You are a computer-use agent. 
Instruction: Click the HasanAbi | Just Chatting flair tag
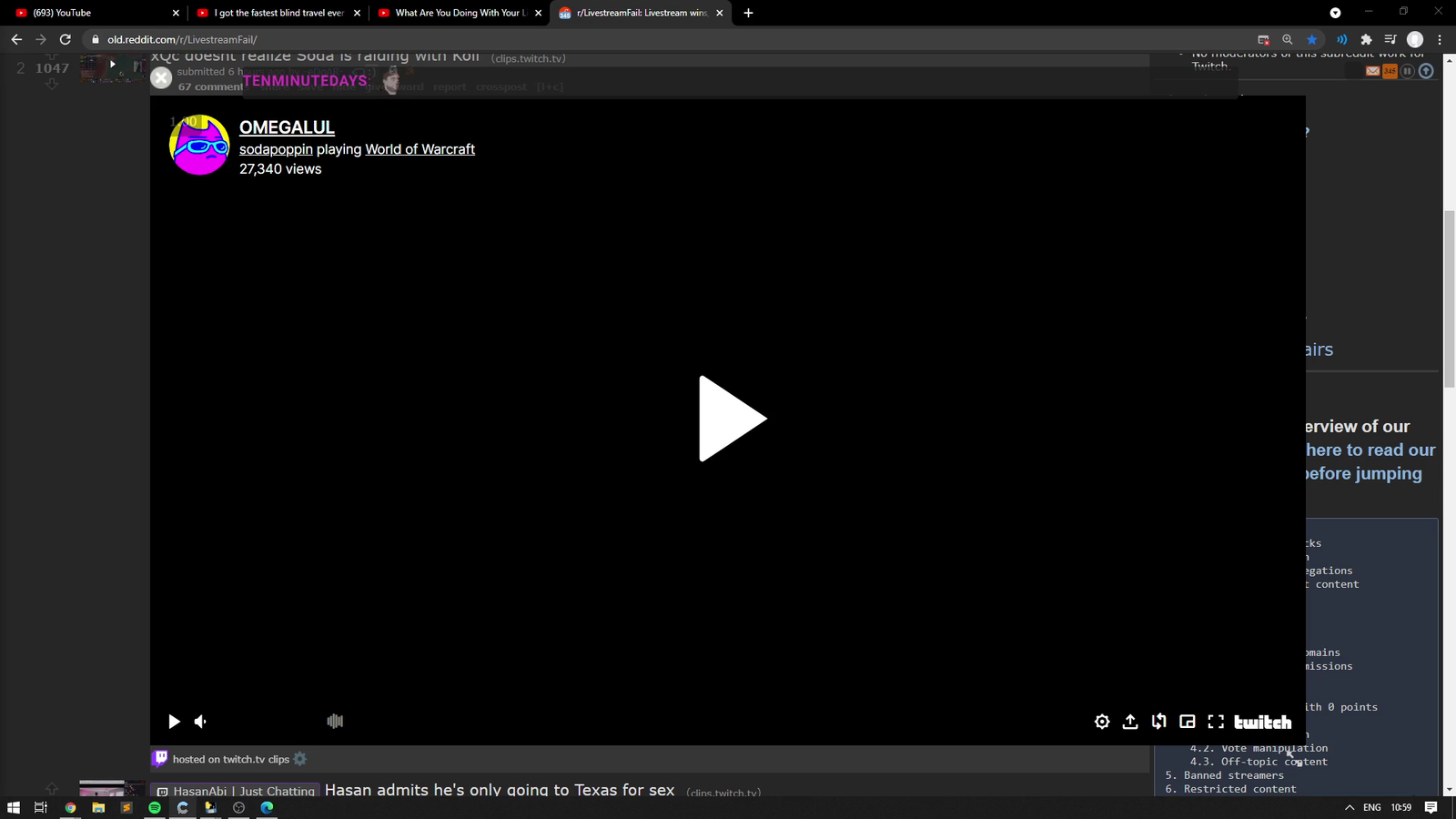coord(235,792)
